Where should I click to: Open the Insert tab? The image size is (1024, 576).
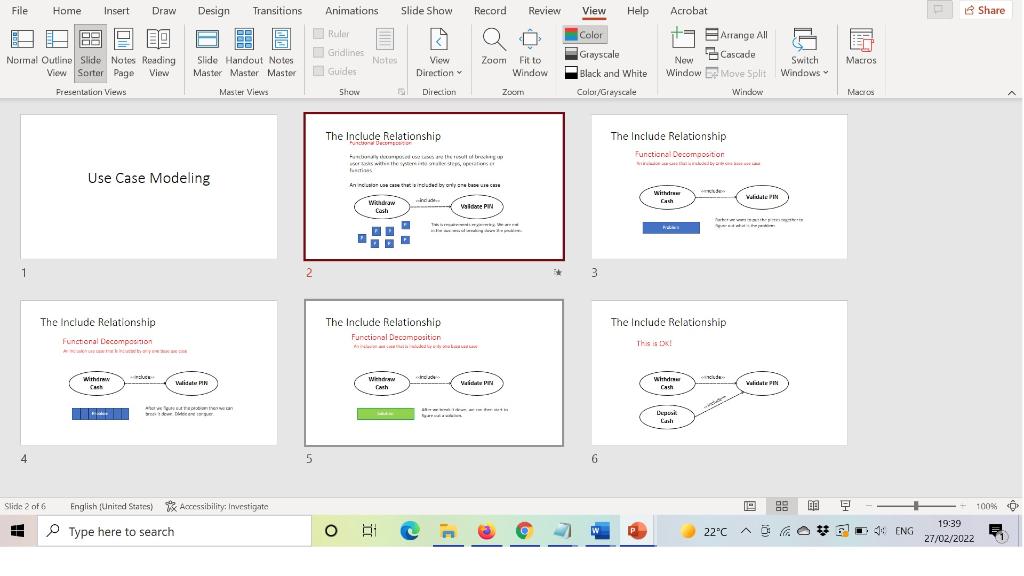[x=116, y=10]
